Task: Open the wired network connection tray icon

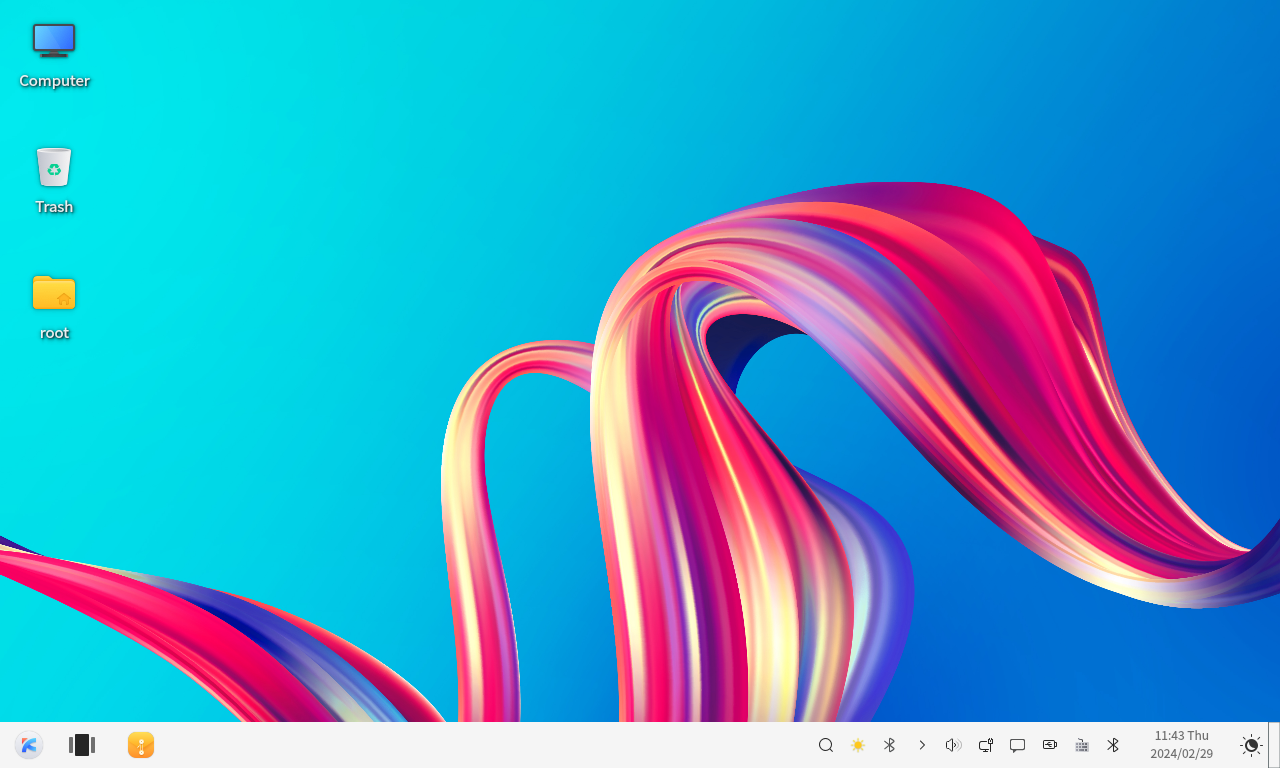Action: click(x=986, y=745)
